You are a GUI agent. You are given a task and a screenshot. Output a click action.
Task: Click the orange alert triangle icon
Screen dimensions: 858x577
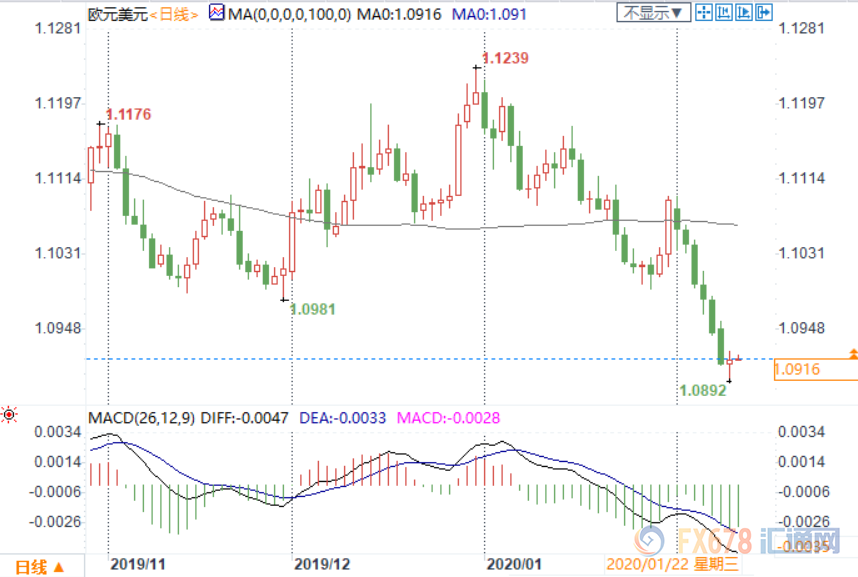(852, 354)
